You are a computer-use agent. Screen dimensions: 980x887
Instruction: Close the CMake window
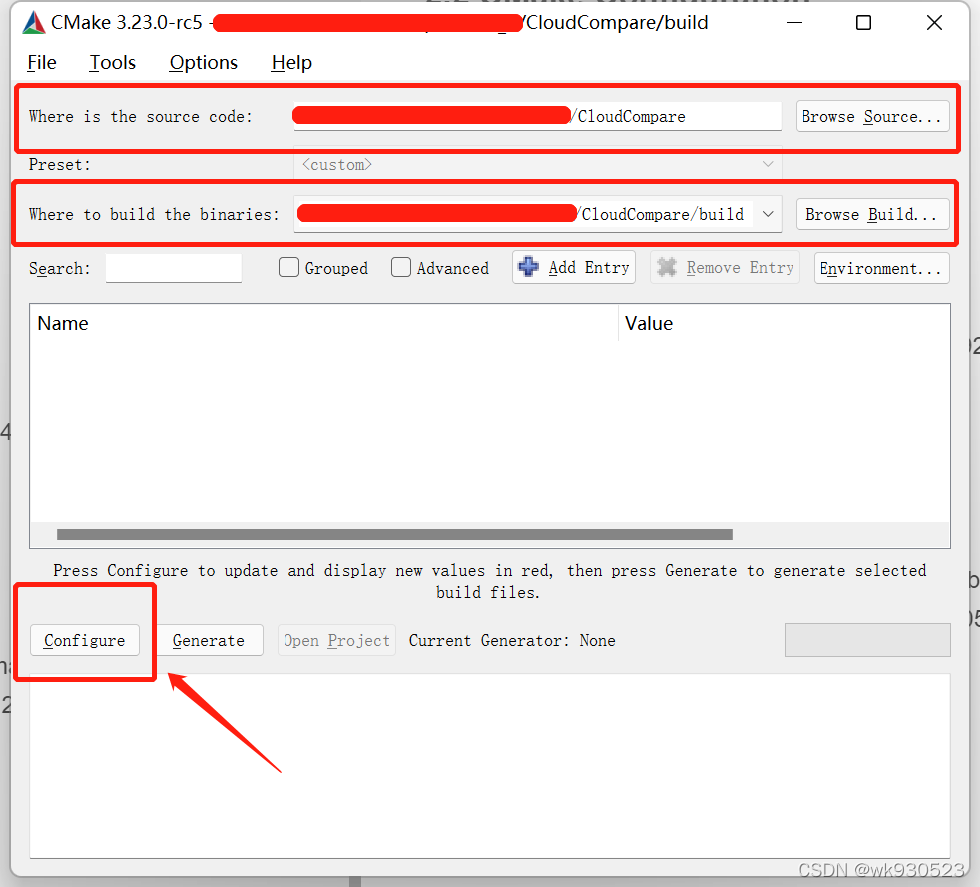[x=934, y=23]
